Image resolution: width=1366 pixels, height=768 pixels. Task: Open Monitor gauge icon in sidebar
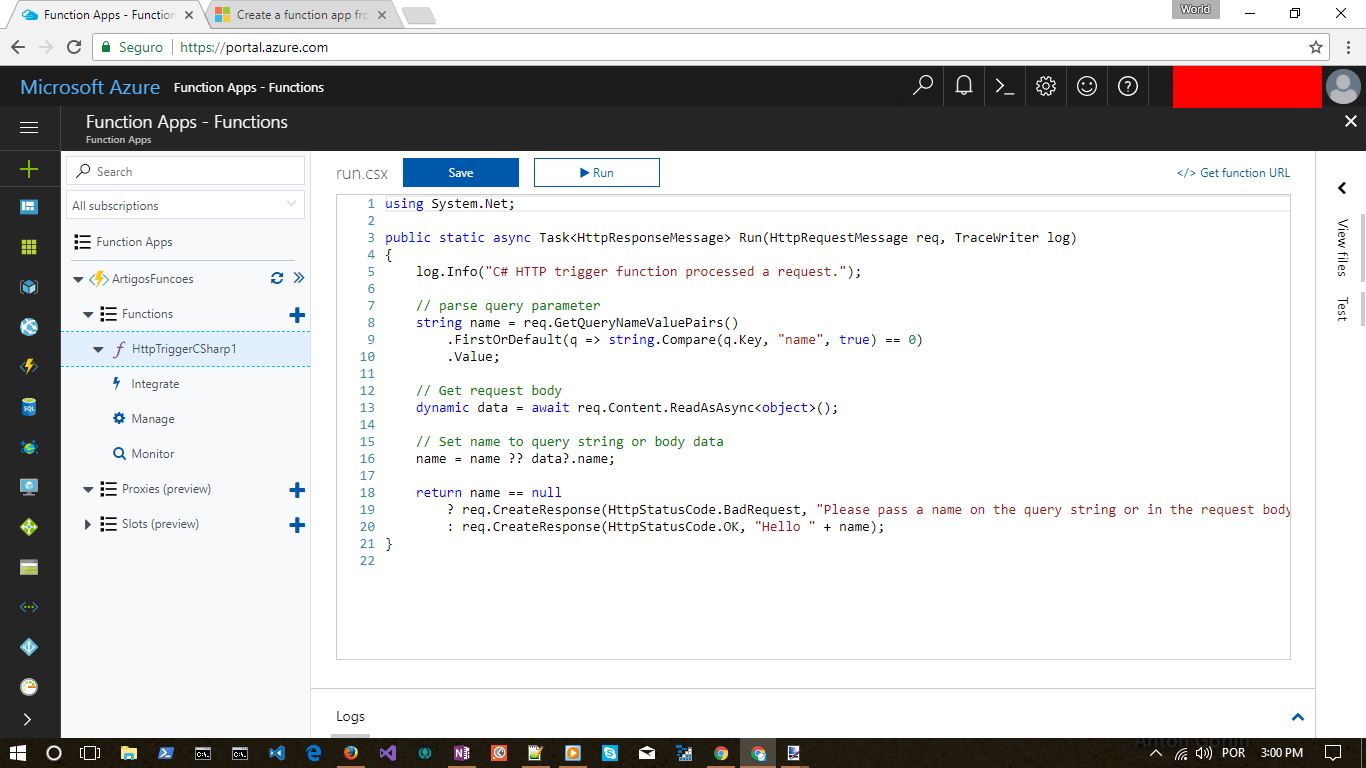(x=29, y=687)
